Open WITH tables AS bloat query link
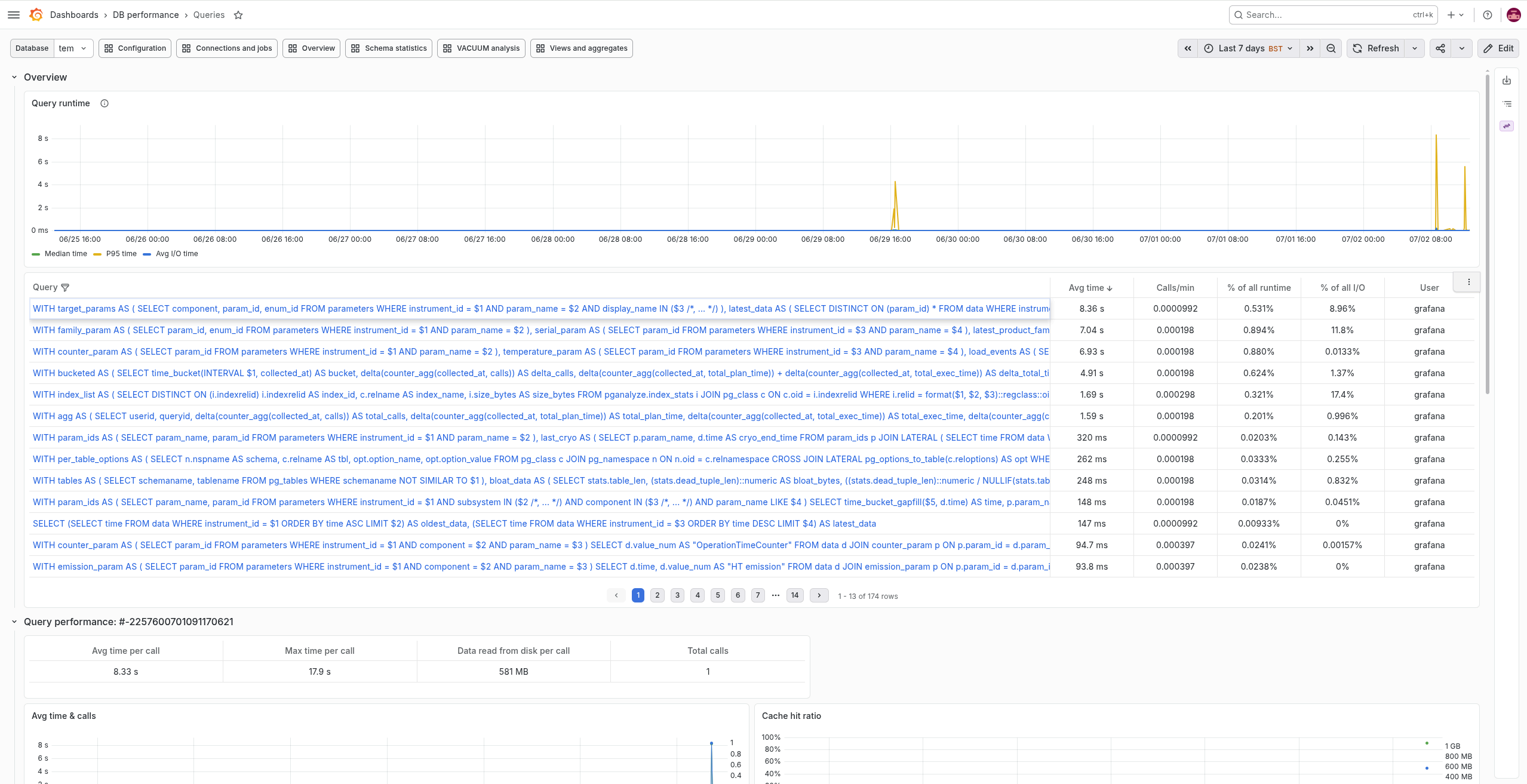The image size is (1527, 784). 541,481
